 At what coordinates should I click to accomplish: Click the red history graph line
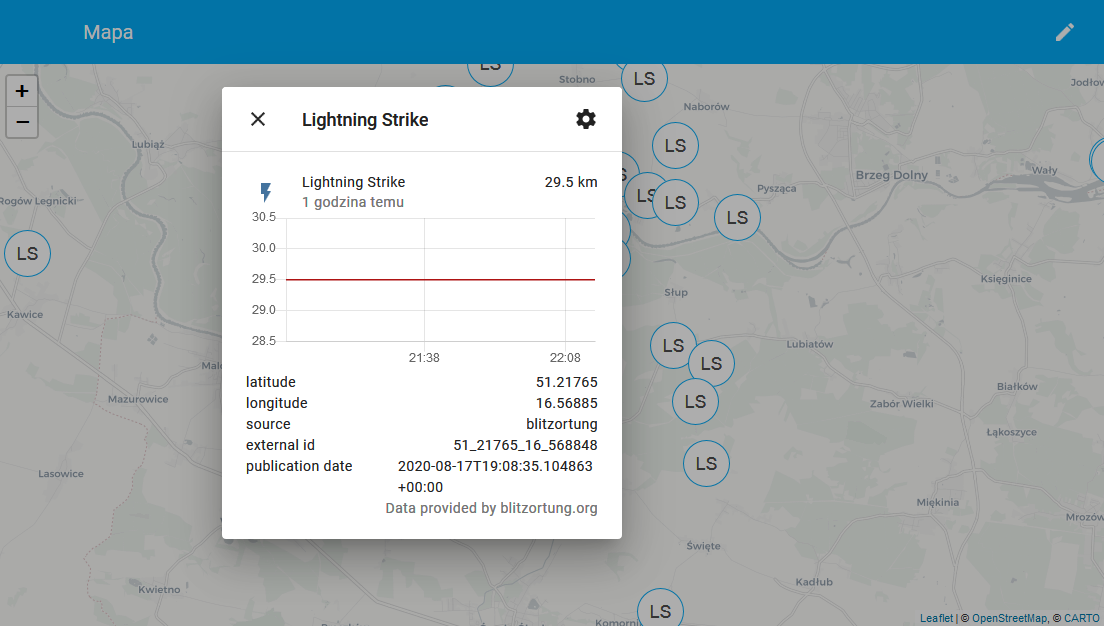point(440,280)
